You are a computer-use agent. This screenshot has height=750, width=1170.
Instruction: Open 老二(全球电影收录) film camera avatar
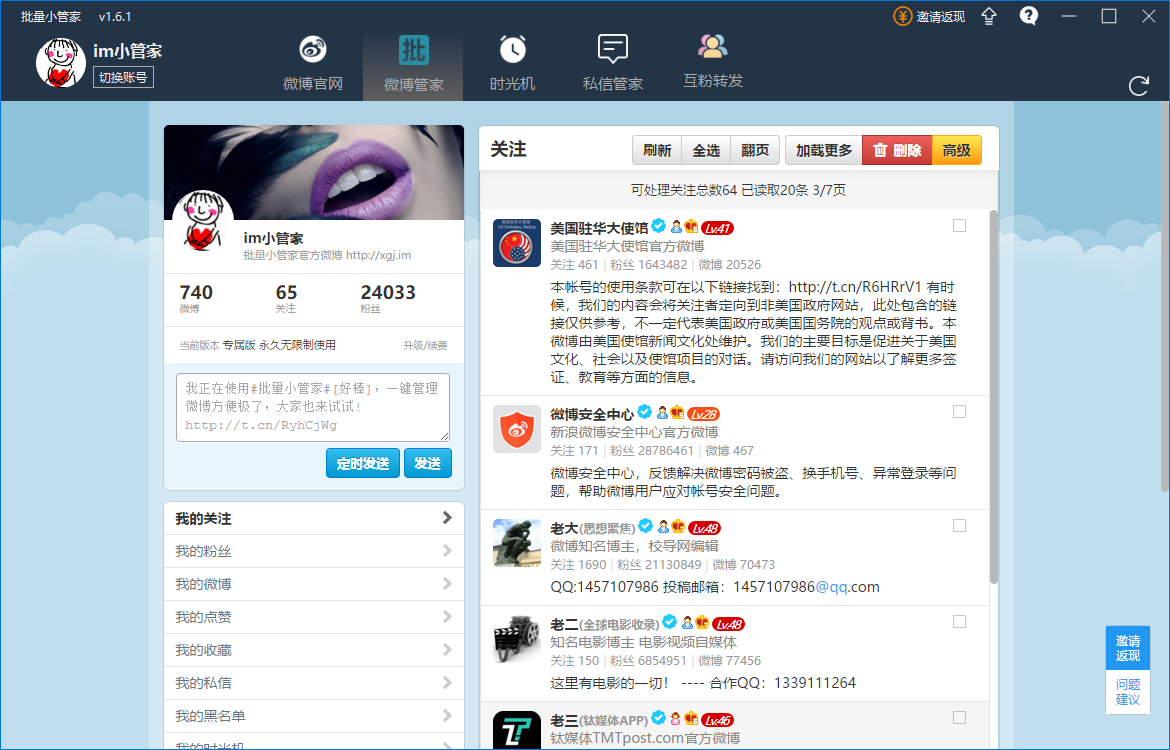[x=516, y=639]
